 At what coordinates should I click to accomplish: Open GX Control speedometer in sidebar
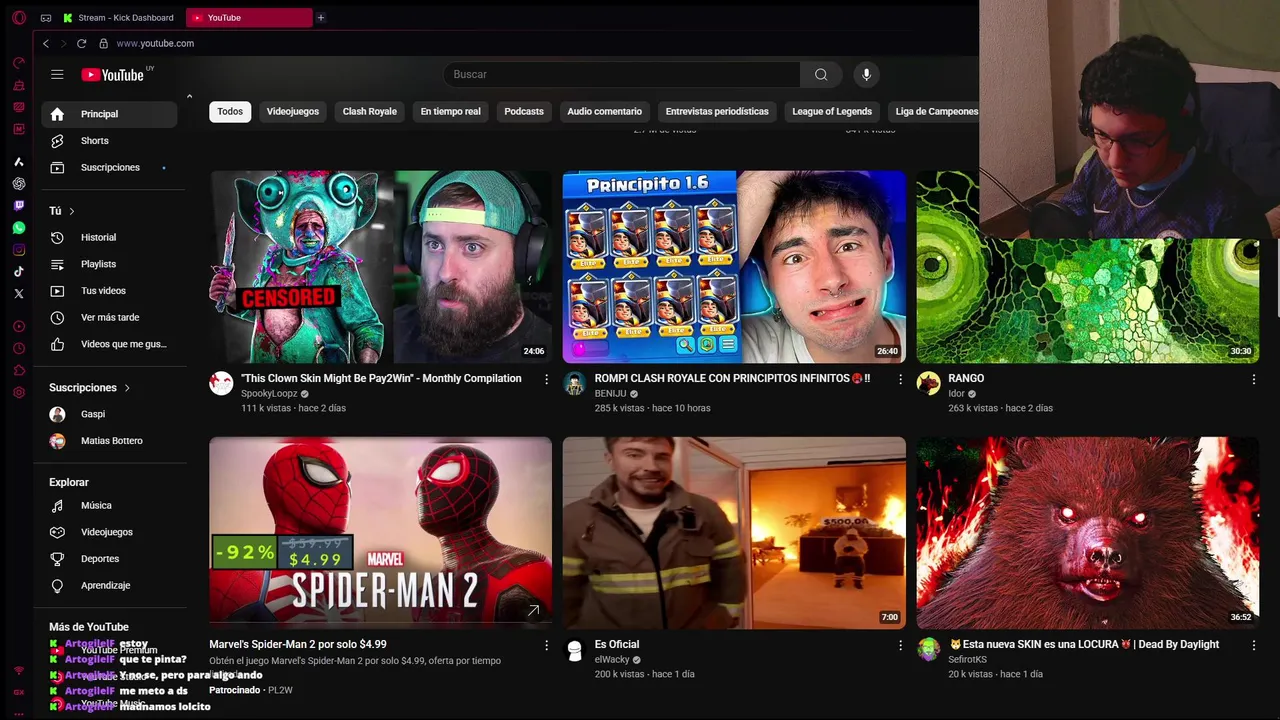pos(19,63)
